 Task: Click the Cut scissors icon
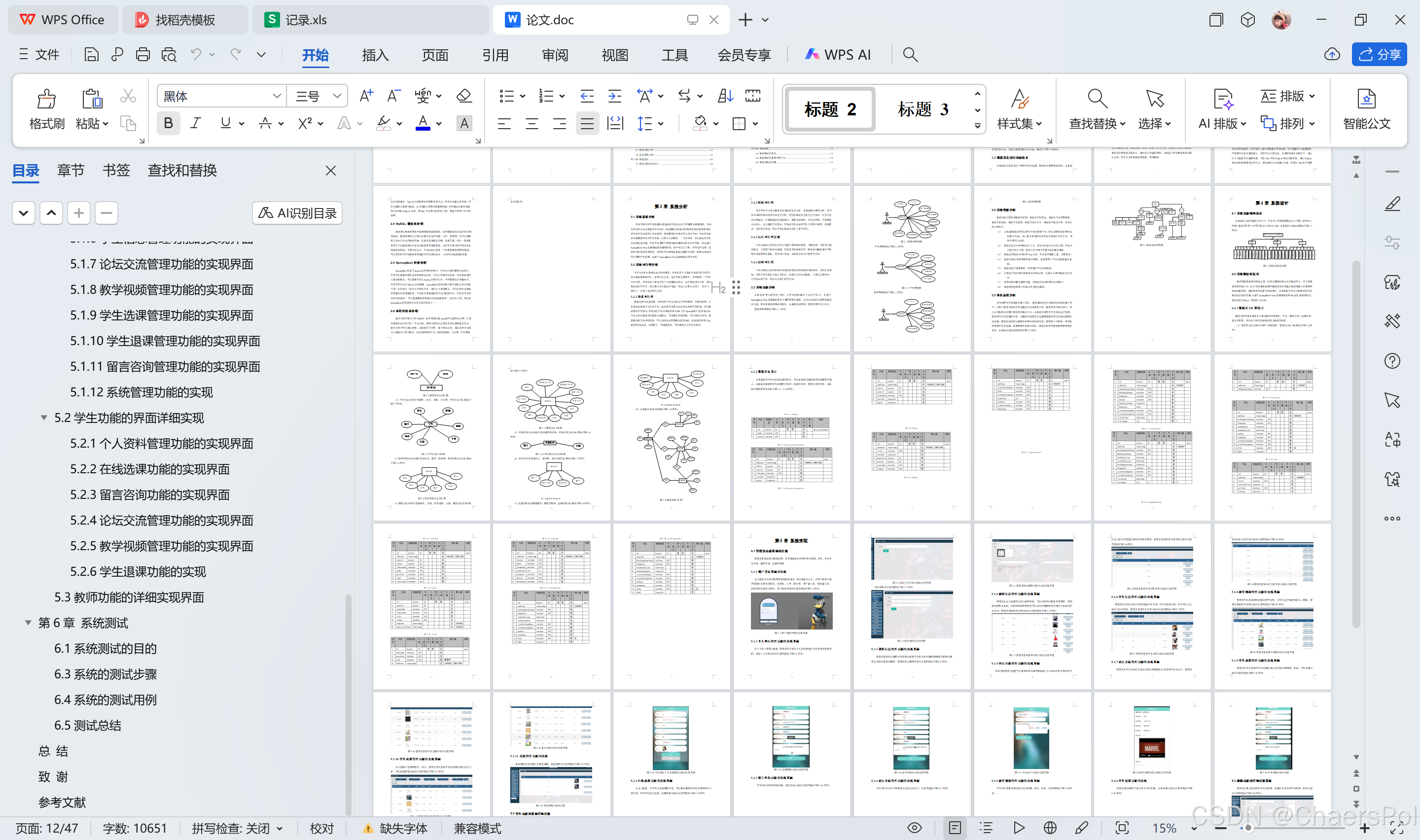(128, 96)
